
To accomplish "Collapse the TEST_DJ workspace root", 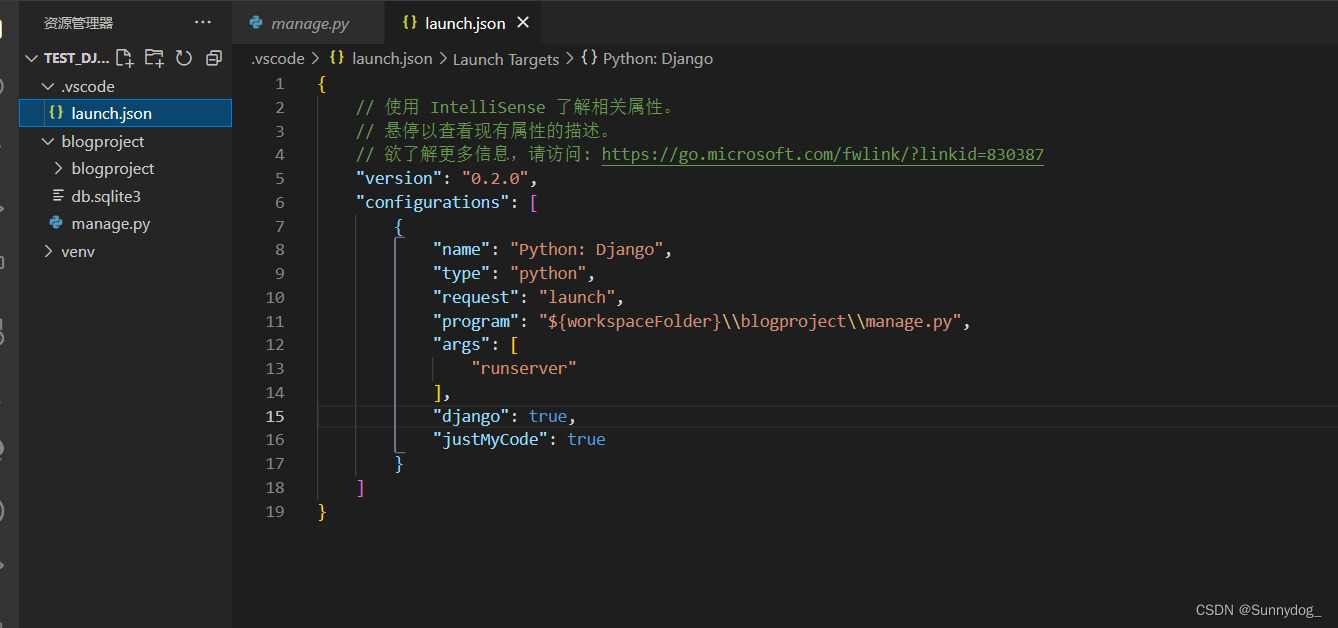I will [x=31, y=58].
